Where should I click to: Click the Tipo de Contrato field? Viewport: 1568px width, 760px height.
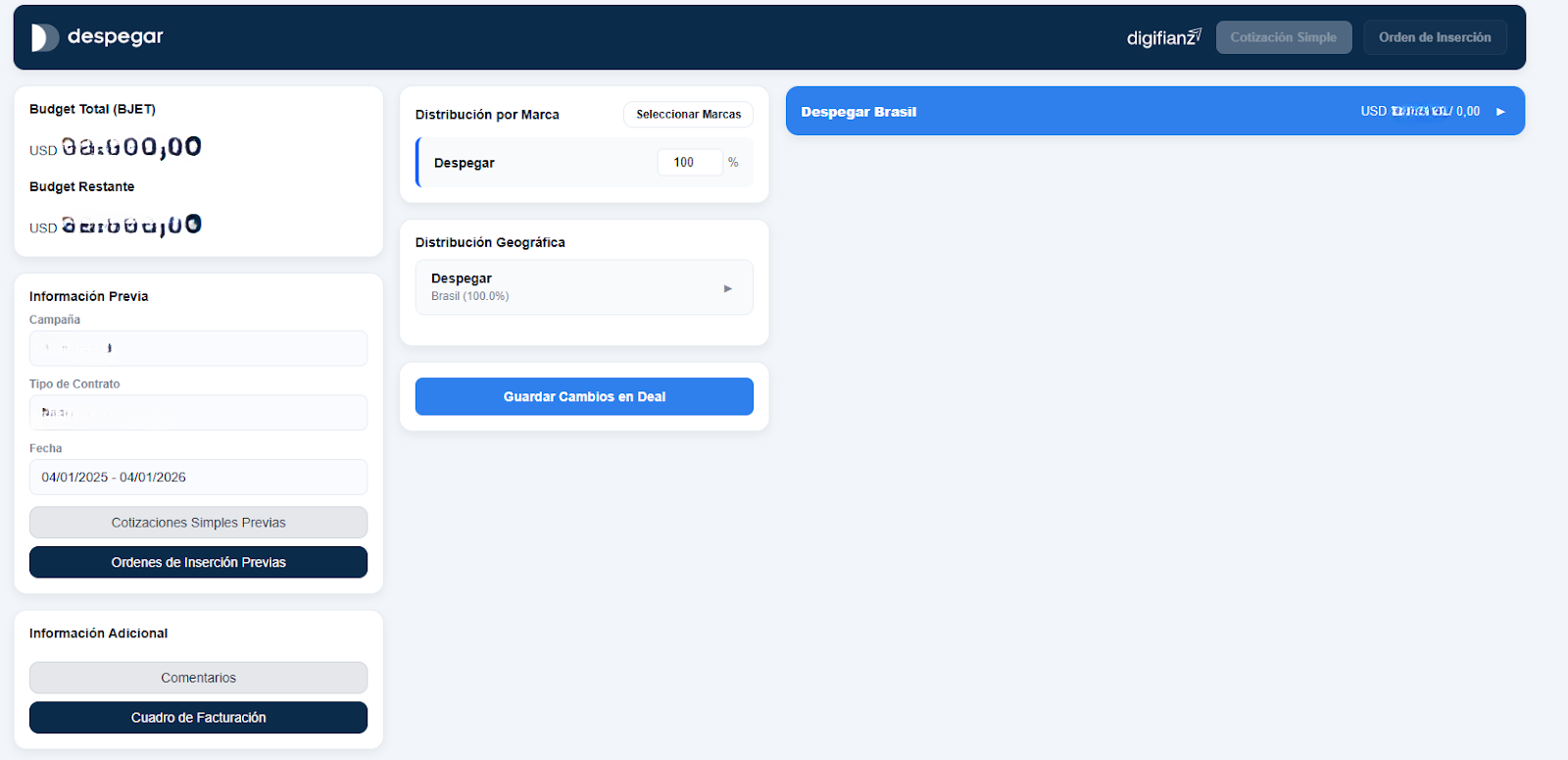tap(198, 413)
